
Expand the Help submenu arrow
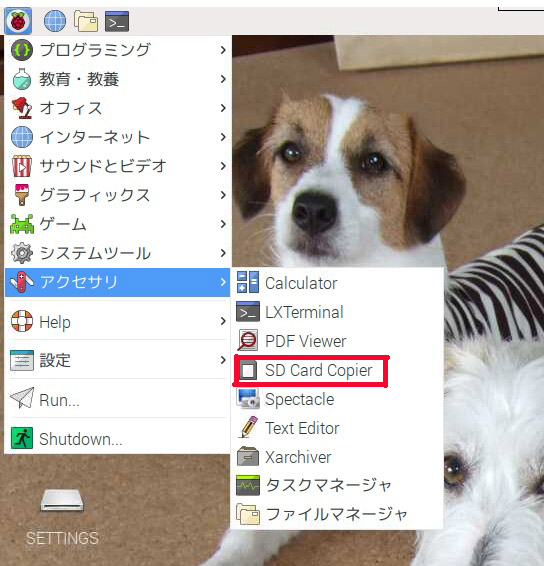223,321
